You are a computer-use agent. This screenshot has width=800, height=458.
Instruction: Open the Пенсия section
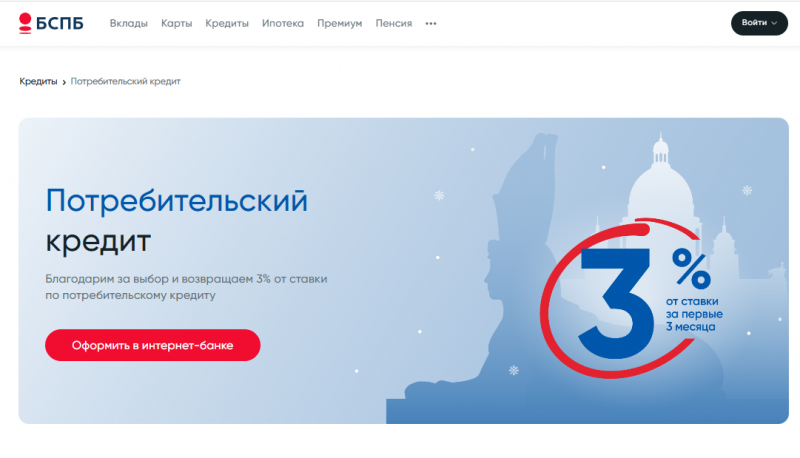point(394,23)
